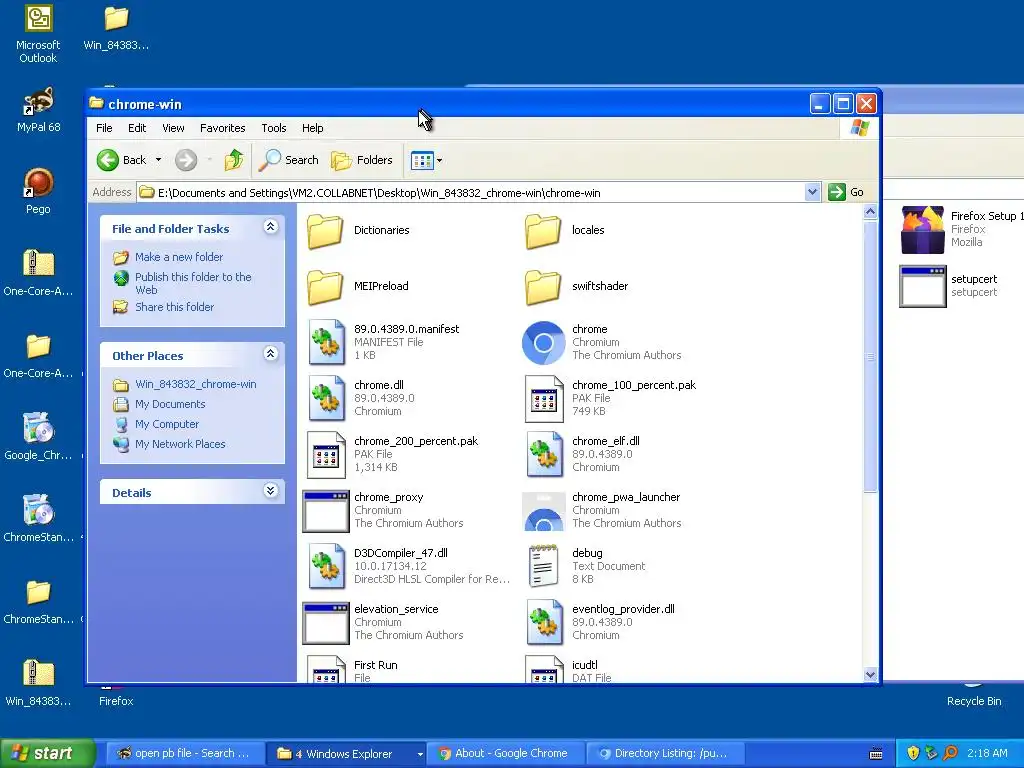Click the icudtl file name
Screen dimensions: 1024x768
point(584,665)
